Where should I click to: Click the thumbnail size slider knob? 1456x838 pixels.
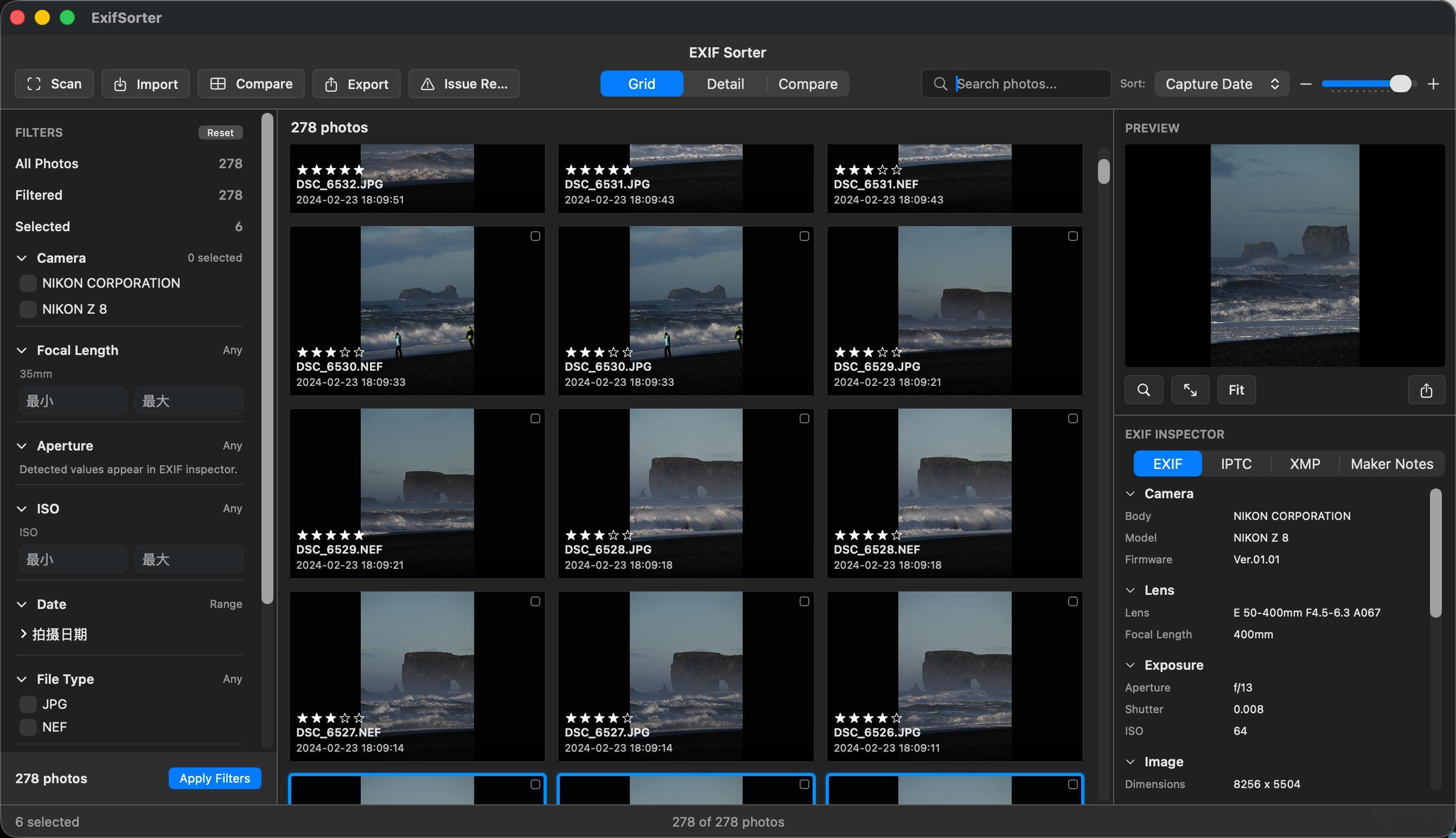(1400, 84)
